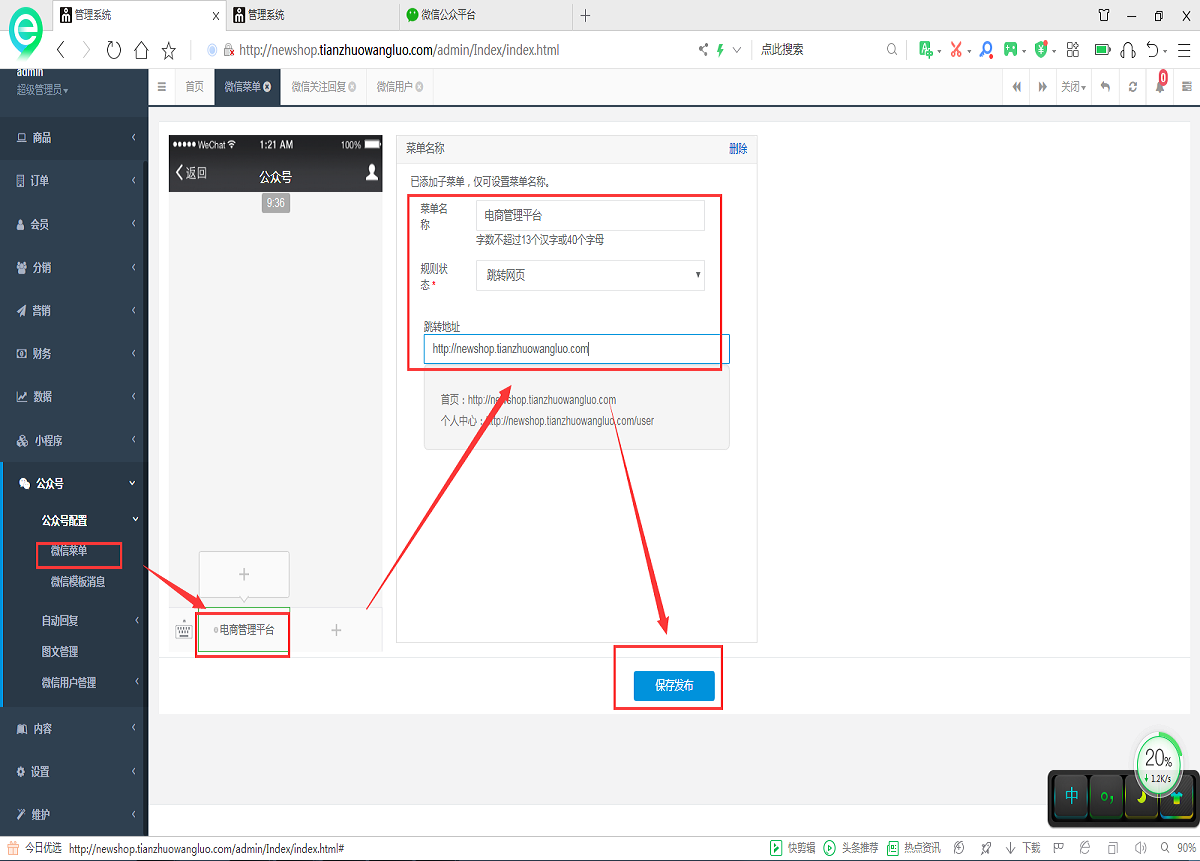Click the notification bell icon
This screenshot has height=861, width=1200.
[x=1160, y=87]
